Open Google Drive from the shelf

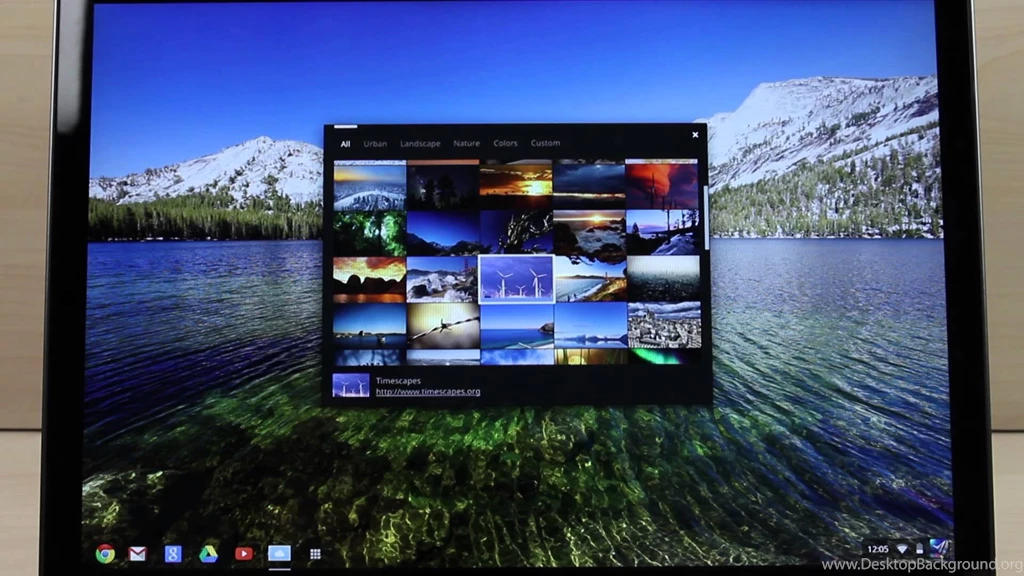point(207,552)
